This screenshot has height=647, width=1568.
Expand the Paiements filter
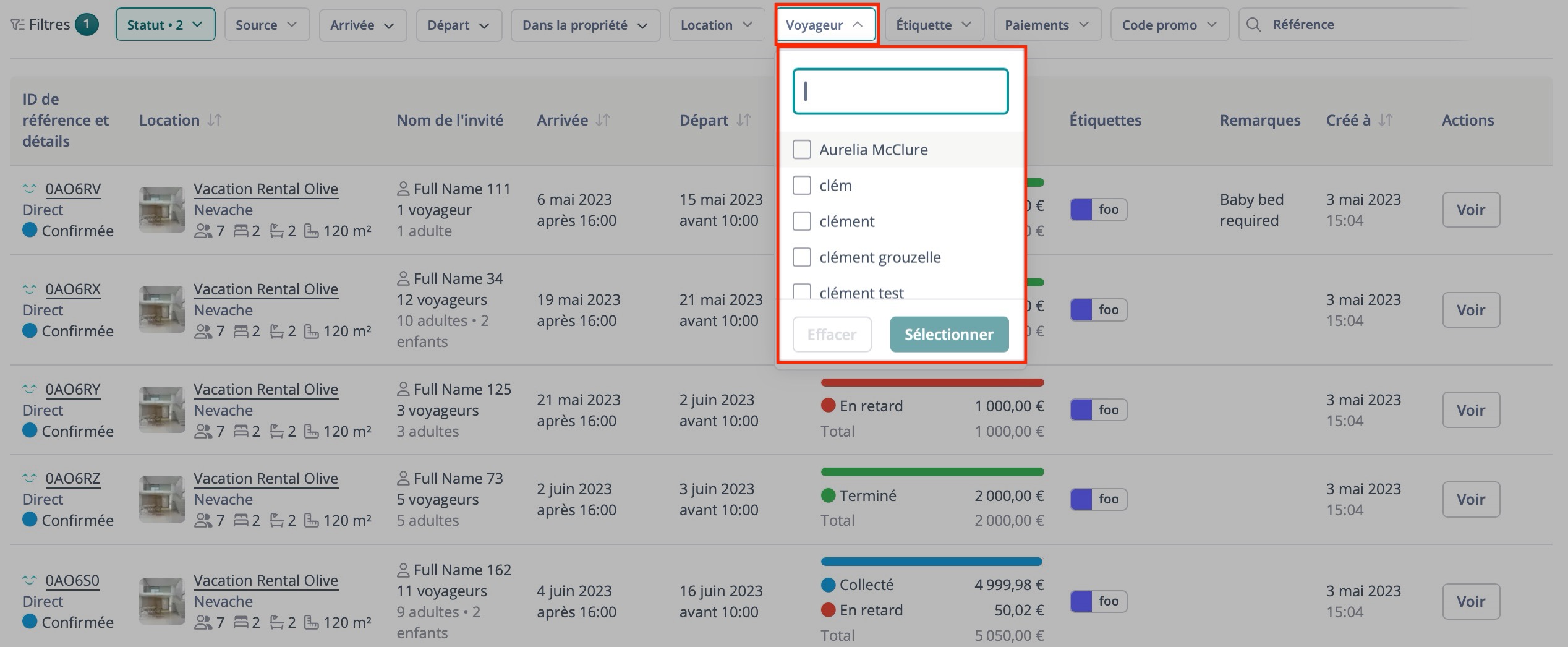[x=1047, y=24]
